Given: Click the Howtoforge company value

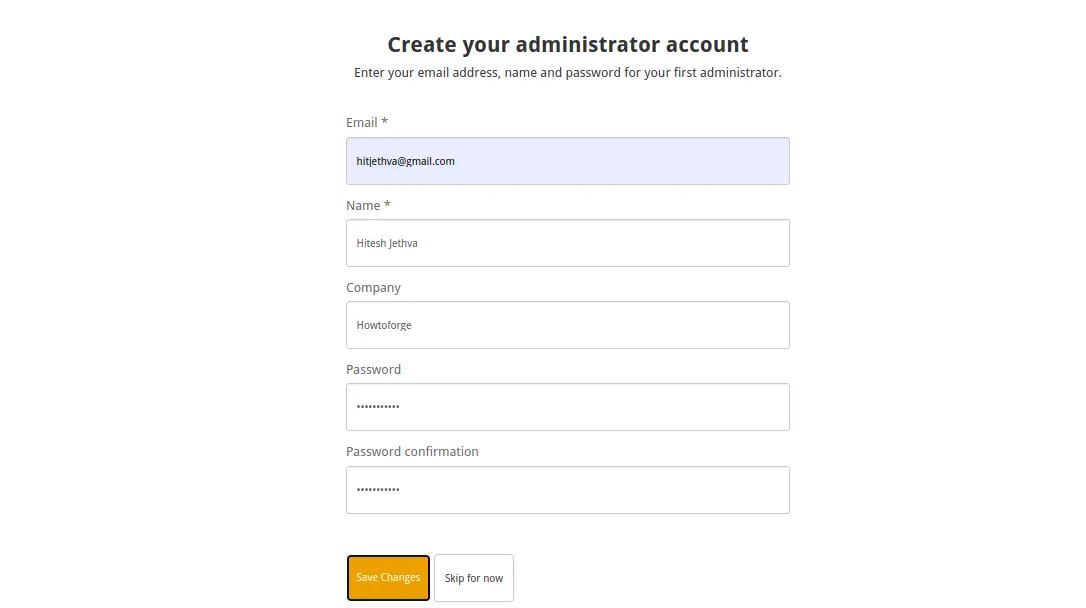Looking at the screenshot, I should (384, 325).
